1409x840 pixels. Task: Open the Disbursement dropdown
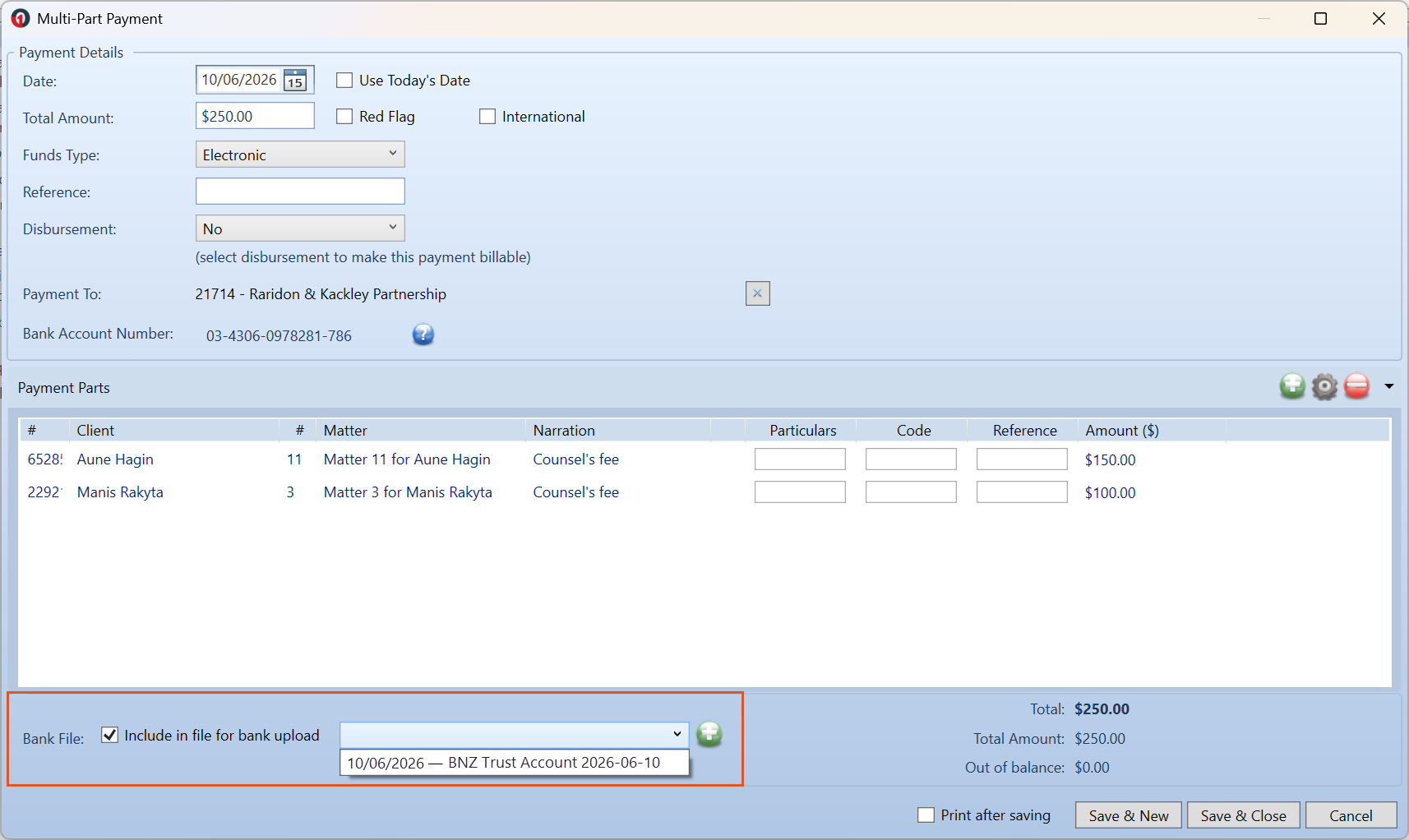pos(300,228)
